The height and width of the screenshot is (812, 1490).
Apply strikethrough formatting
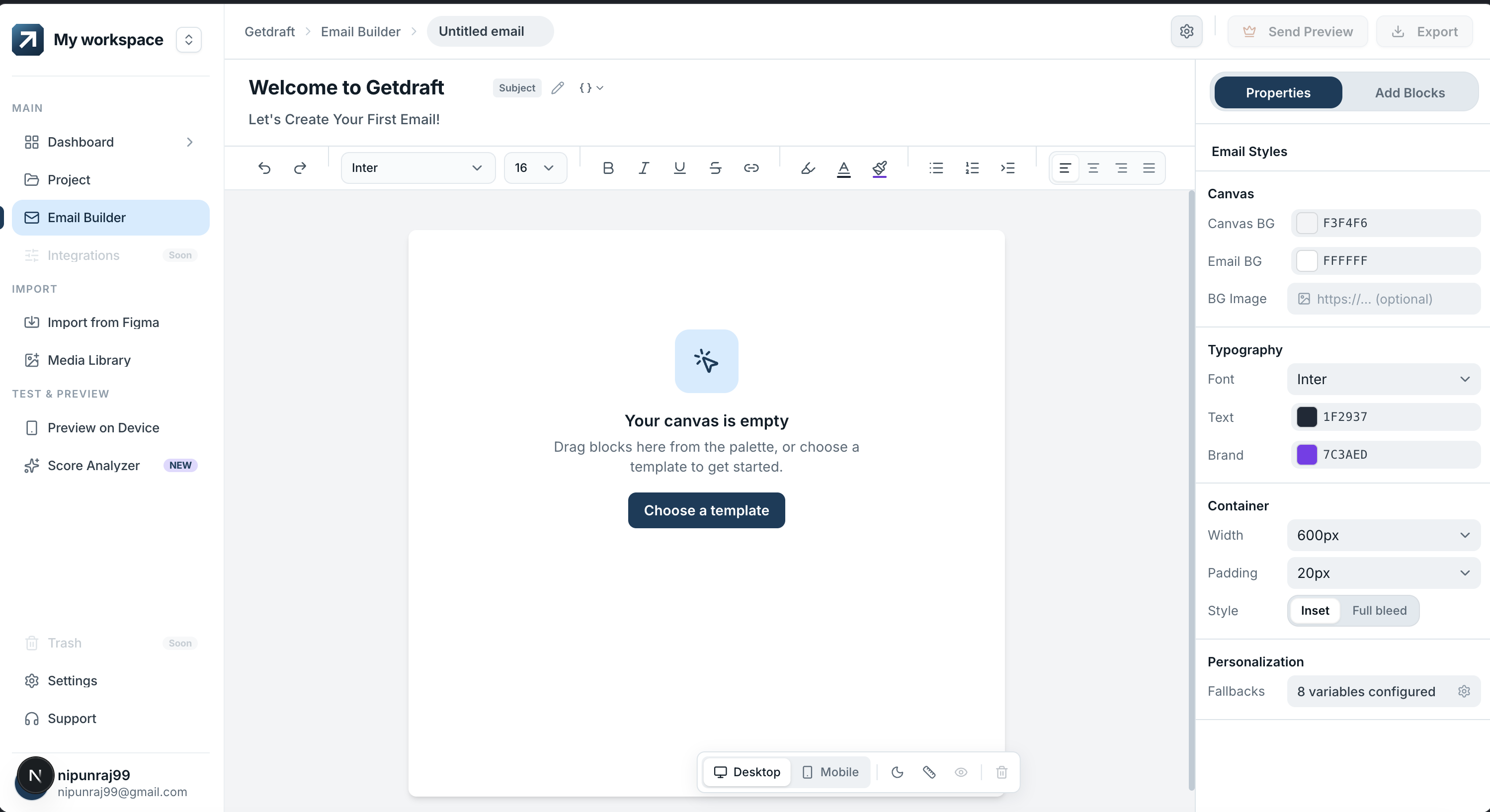[x=716, y=168]
